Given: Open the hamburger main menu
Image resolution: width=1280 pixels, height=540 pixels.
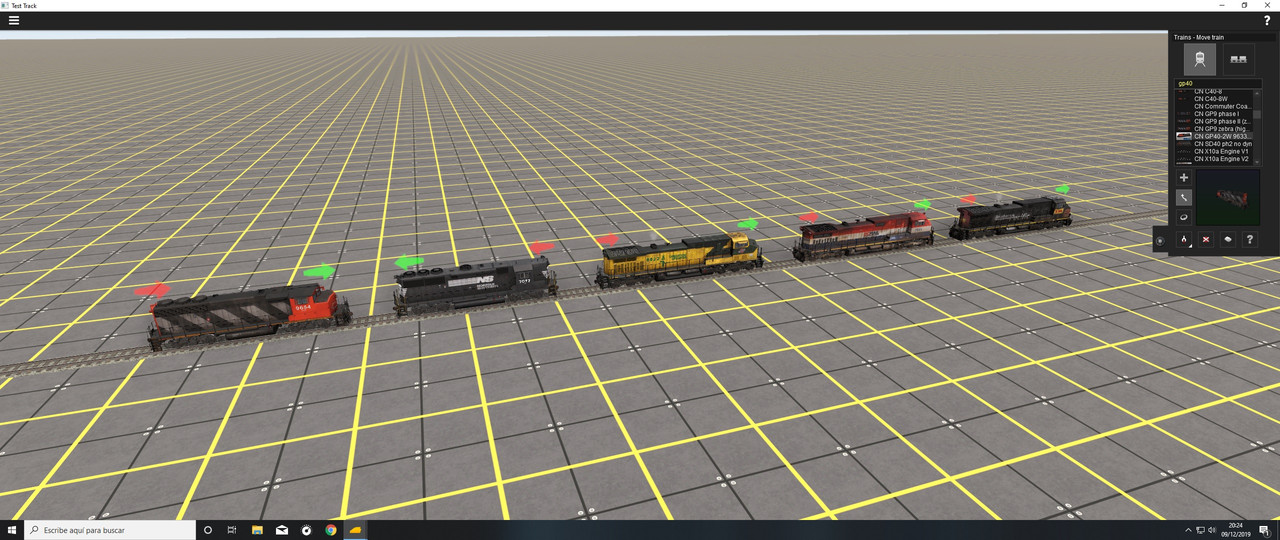Looking at the screenshot, I should click(14, 20).
